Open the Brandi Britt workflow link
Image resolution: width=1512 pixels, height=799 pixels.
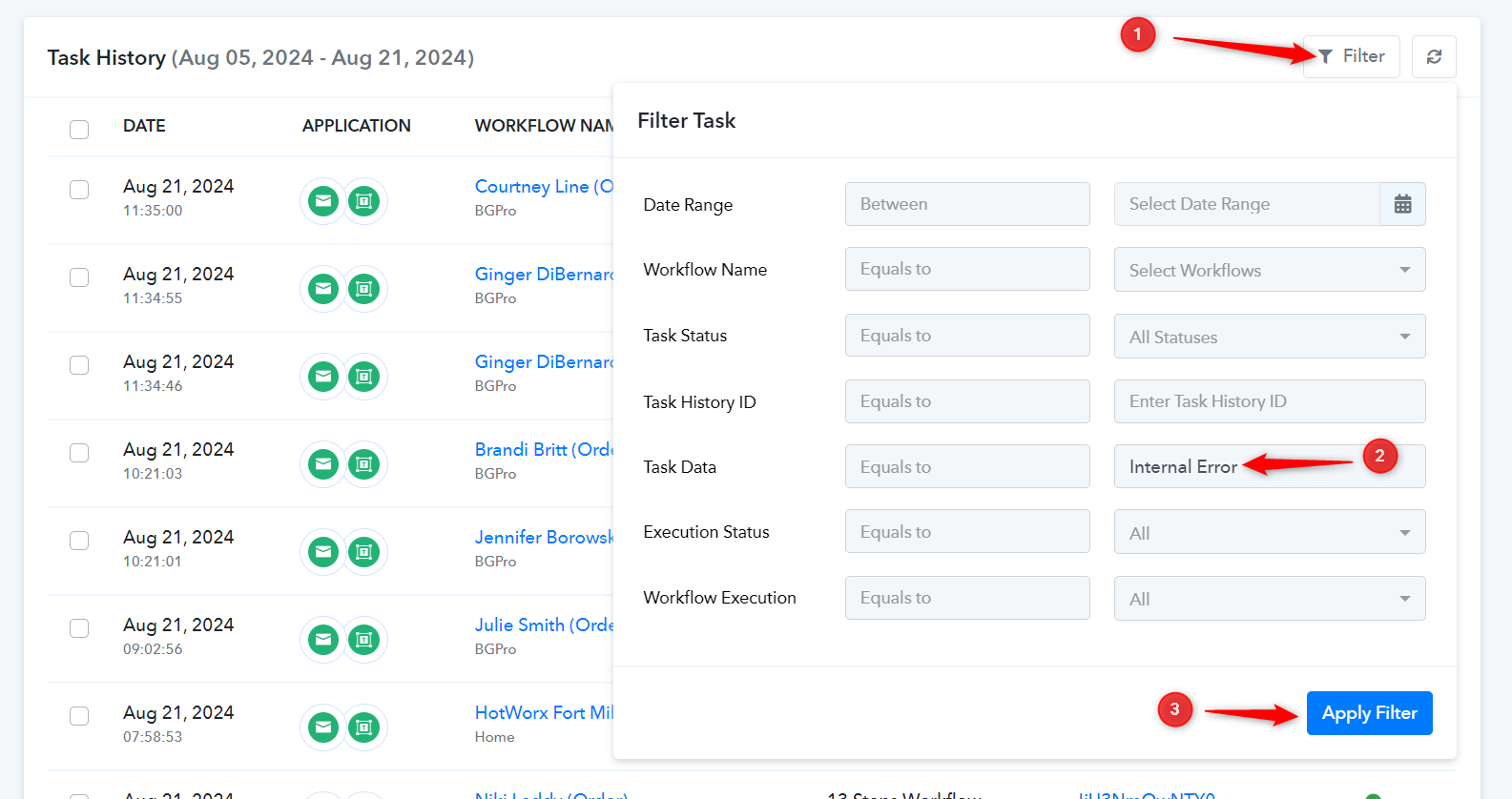coord(544,450)
